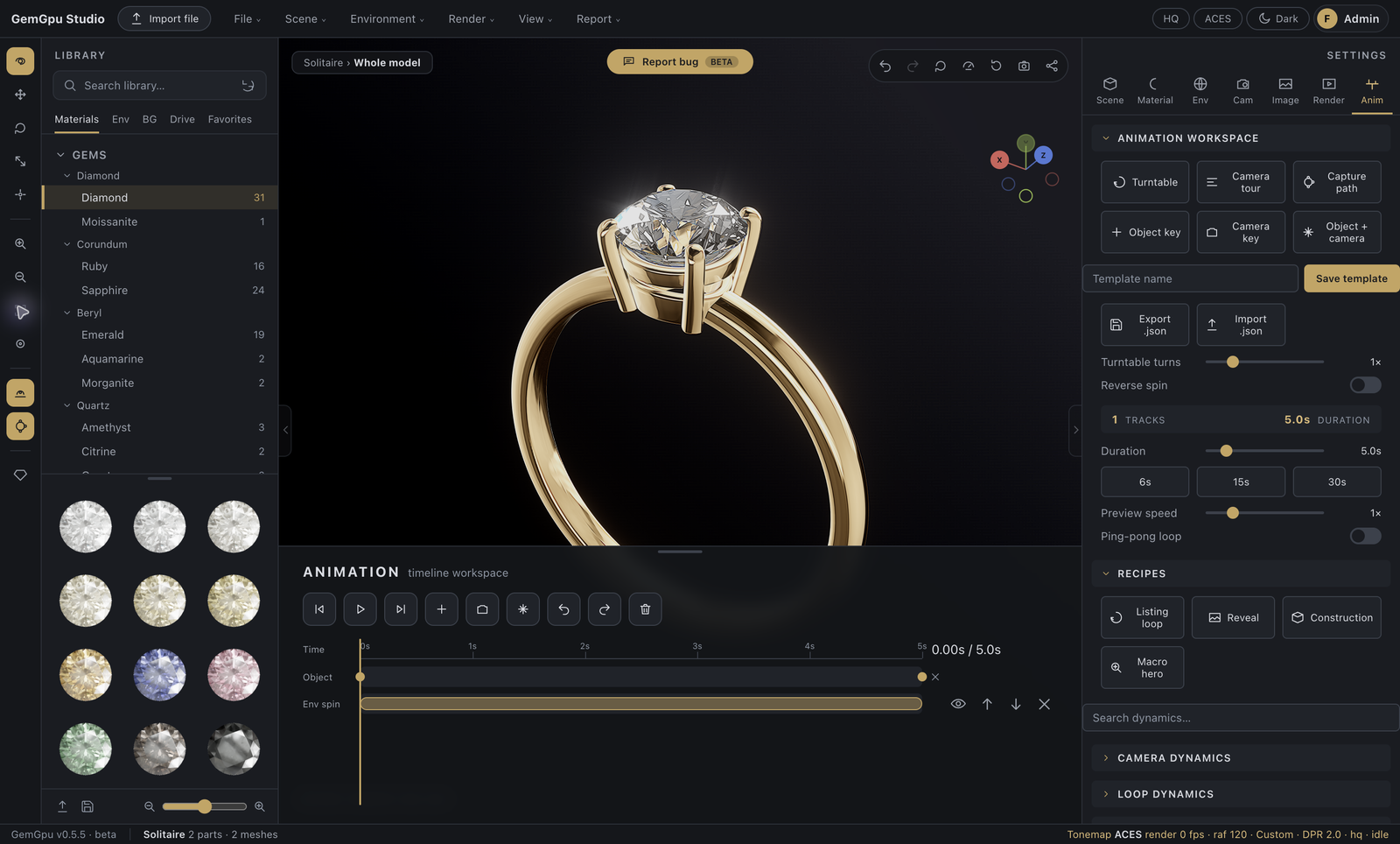This screenshot has width=1400, height=844.
Task: Set duration preset to 15s
Action: click(1241, 482)
